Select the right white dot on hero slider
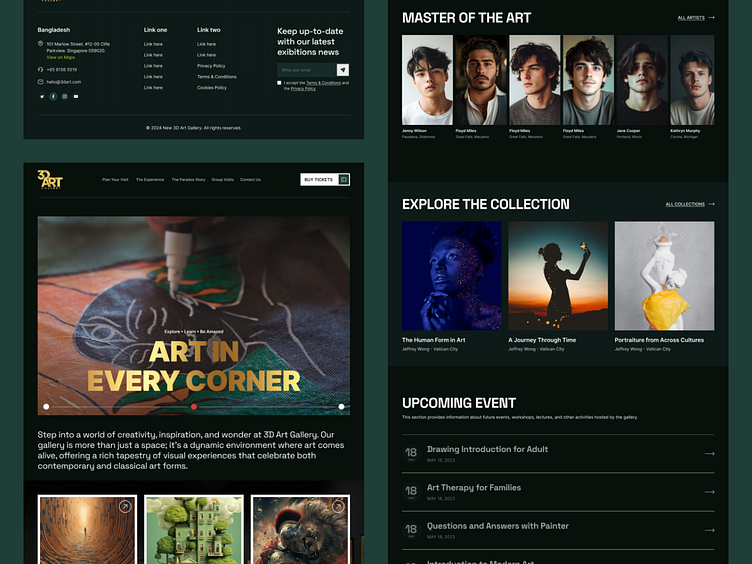This screenshot has height=564, width=752. pyautogui.click(x=341, y=407)
